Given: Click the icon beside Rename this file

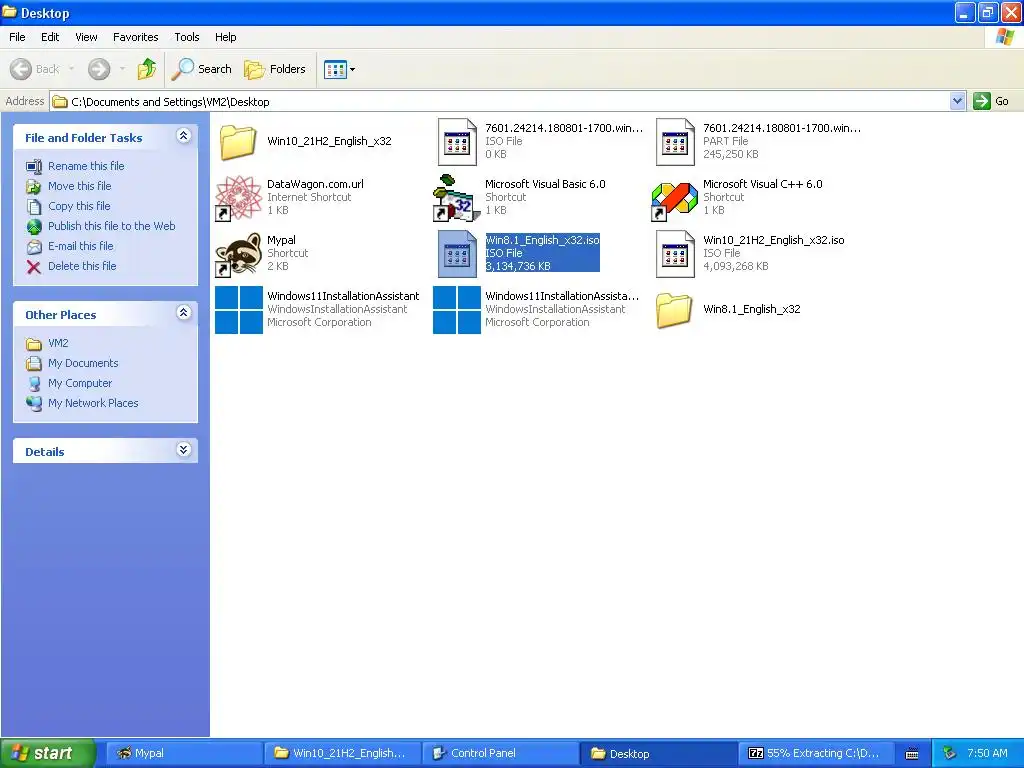Looking at the screenshot, I should pos(34,167).
